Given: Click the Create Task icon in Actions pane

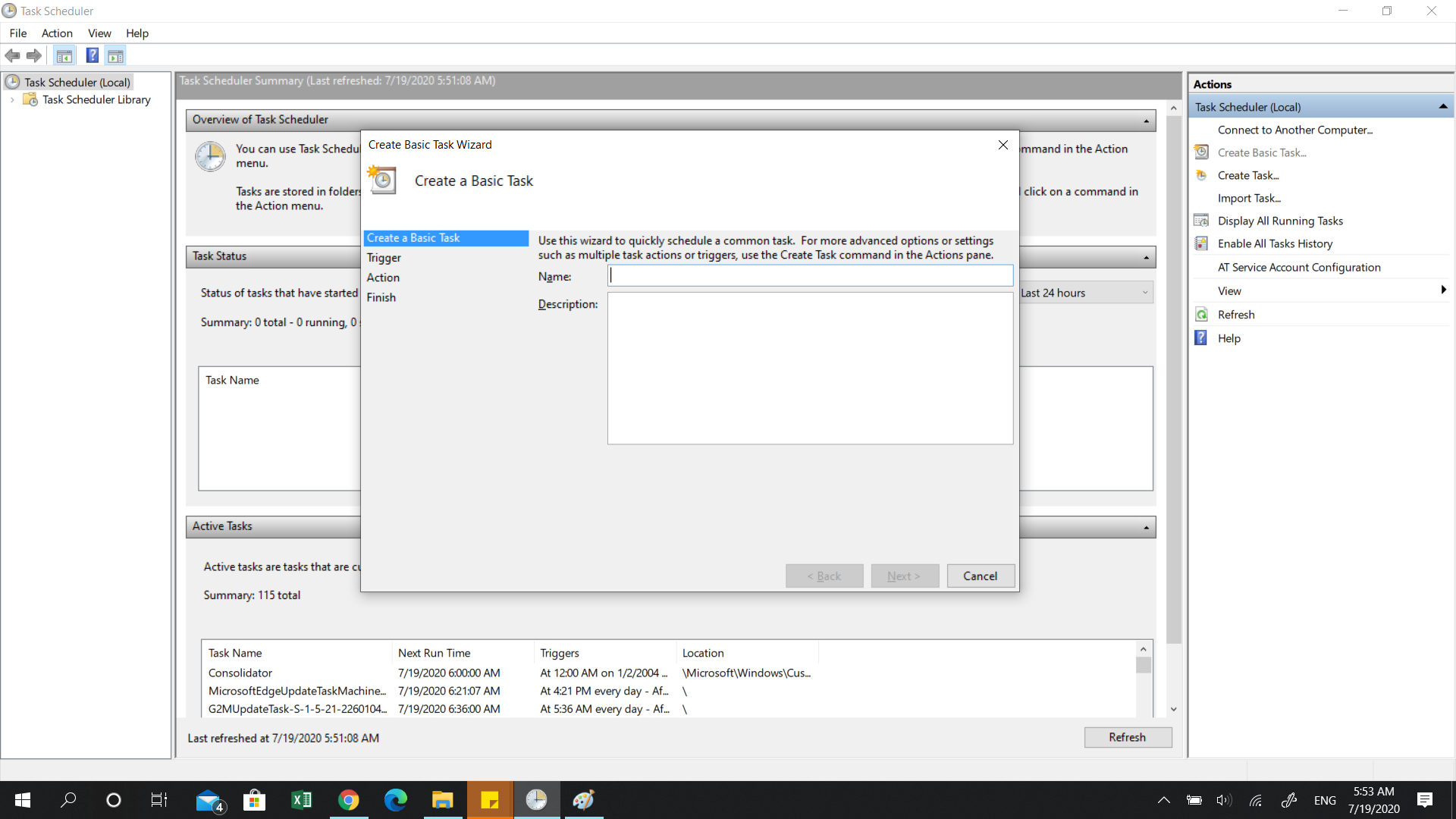Looking at the screenshot, I should pyautogui.click(x=1201, y=175).
